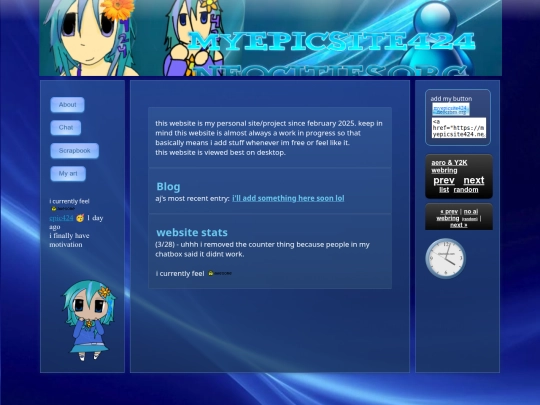Click the chibi character image in the sidebar
540x405 pixels.
89,320
